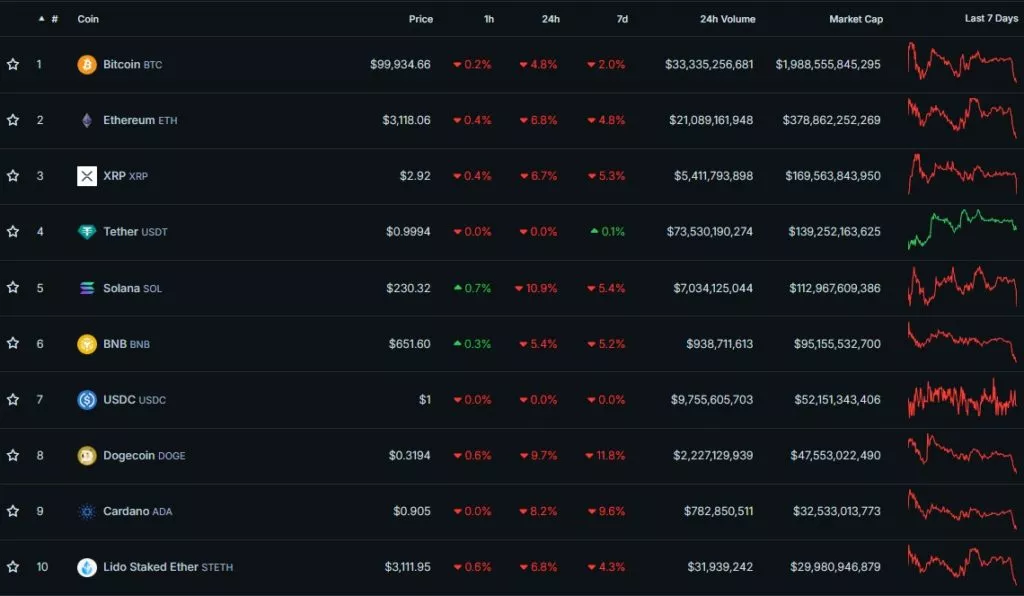Sort by 7d change header
The width and height of the screenshot is (1024, 596).
point(622,19)
